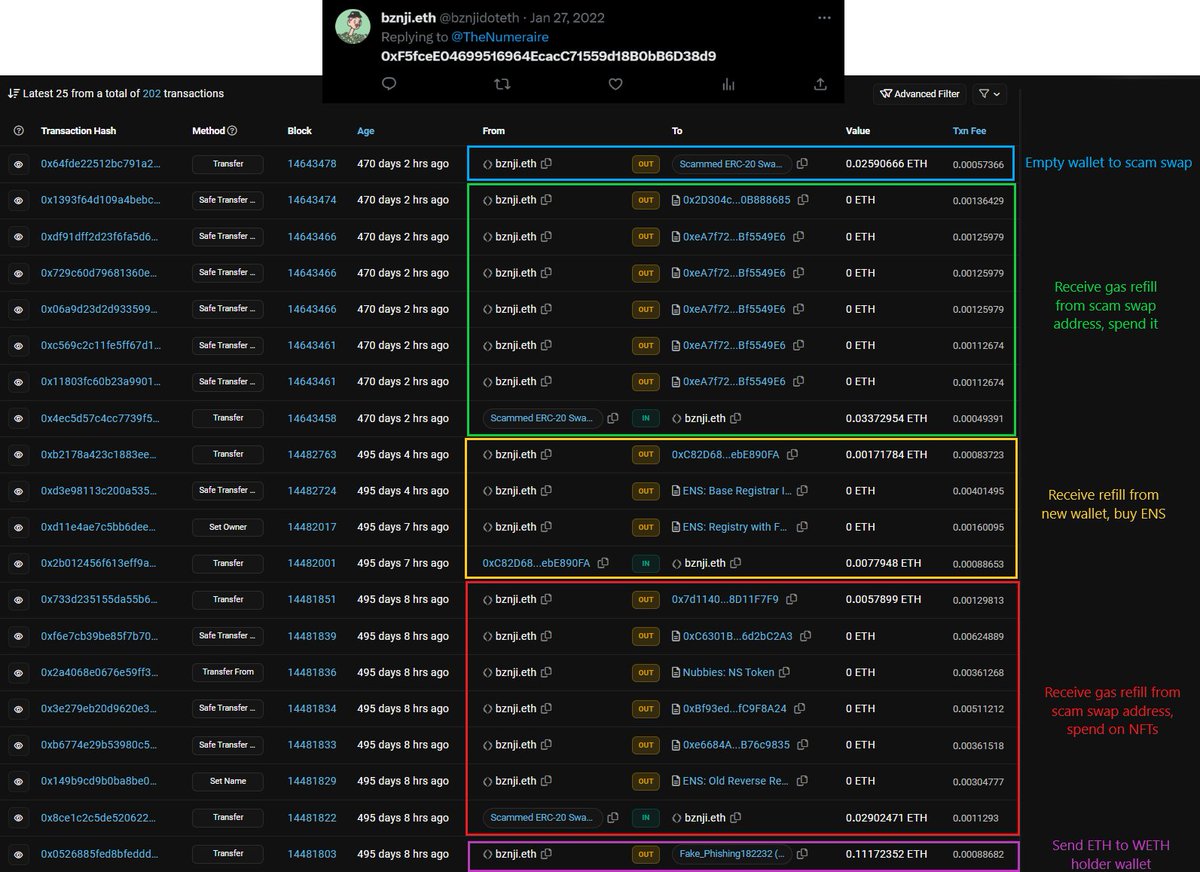This screenshot has width=1200, height=872.
Task: Preview transaction 0x0526885fed8bfeddd eye icon
Action: [19, 853]
